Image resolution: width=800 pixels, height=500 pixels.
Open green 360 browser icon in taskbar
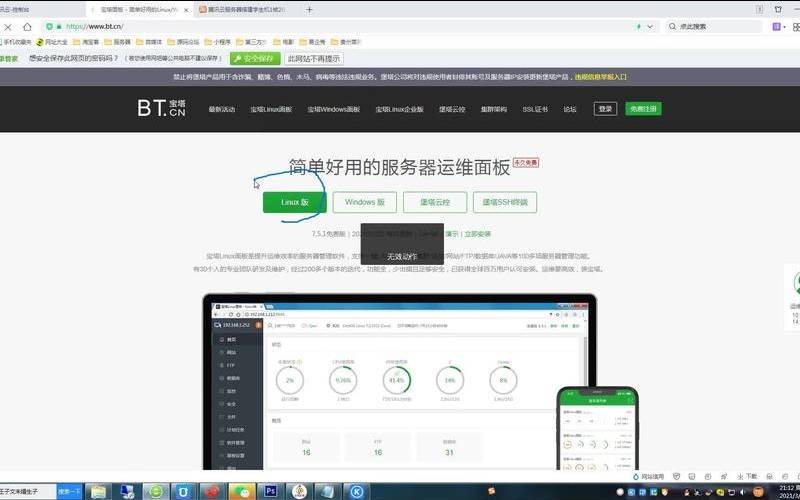[156, 492]
